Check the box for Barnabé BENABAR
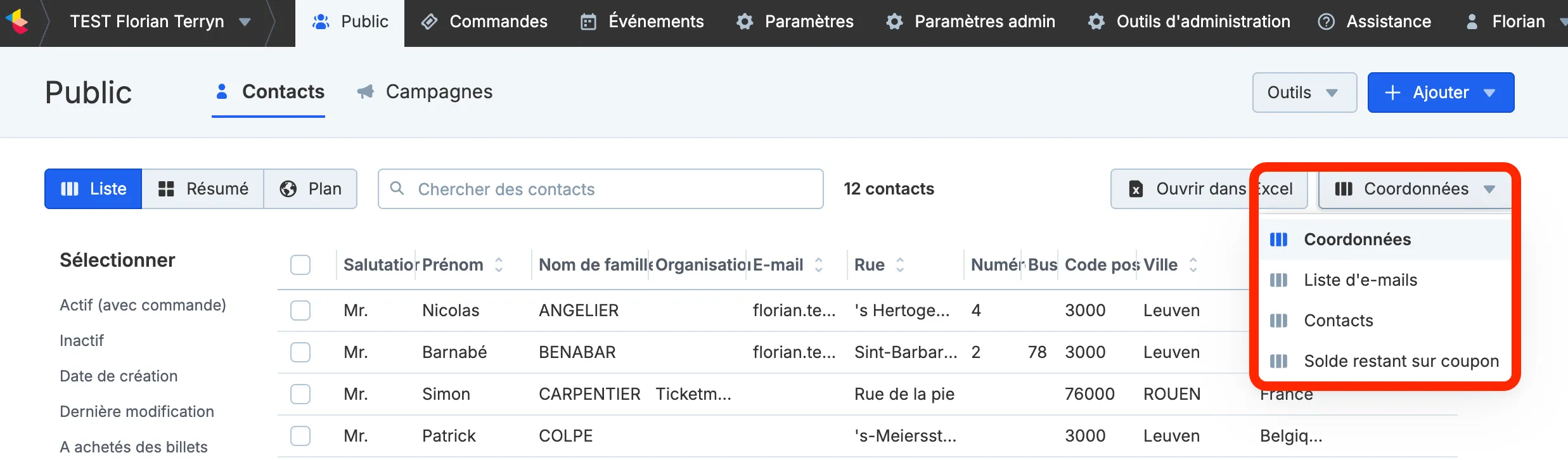The height and width of the screenshot is (460, 1568). pyautogui.click(x=300, y=352)
